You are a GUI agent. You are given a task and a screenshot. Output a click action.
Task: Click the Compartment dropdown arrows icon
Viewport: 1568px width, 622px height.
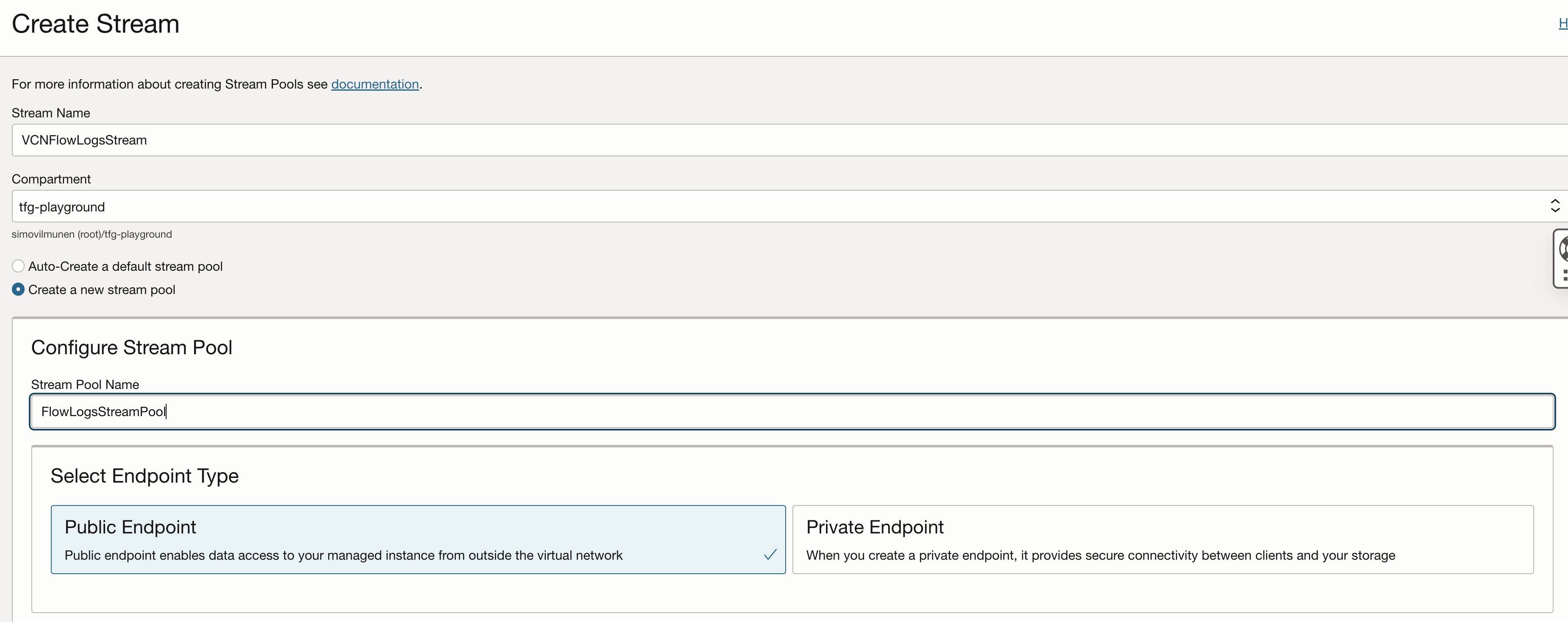click(x=1555, y=206)
